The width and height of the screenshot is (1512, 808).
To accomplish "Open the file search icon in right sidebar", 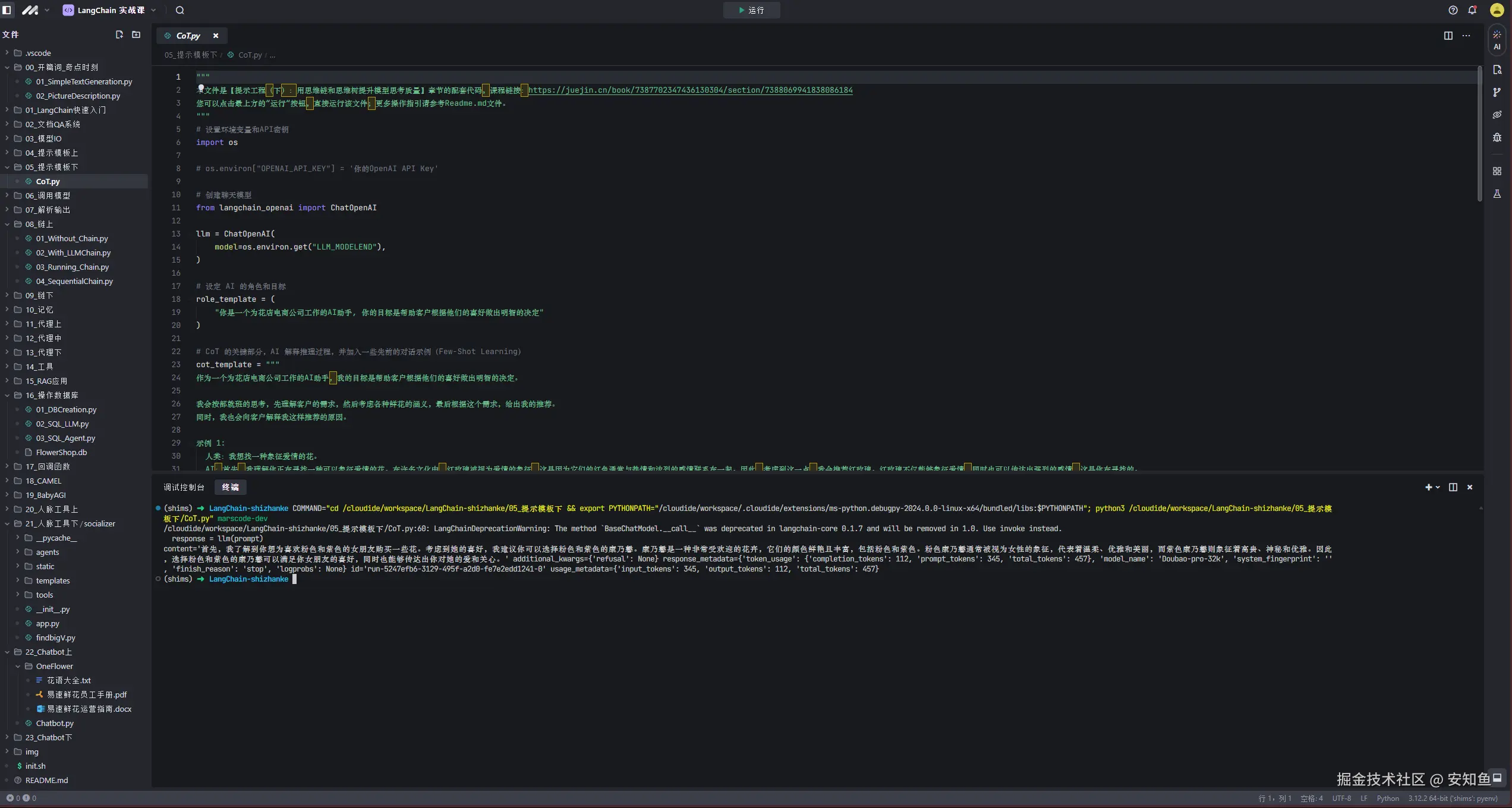I will (x=1497, y=70).
